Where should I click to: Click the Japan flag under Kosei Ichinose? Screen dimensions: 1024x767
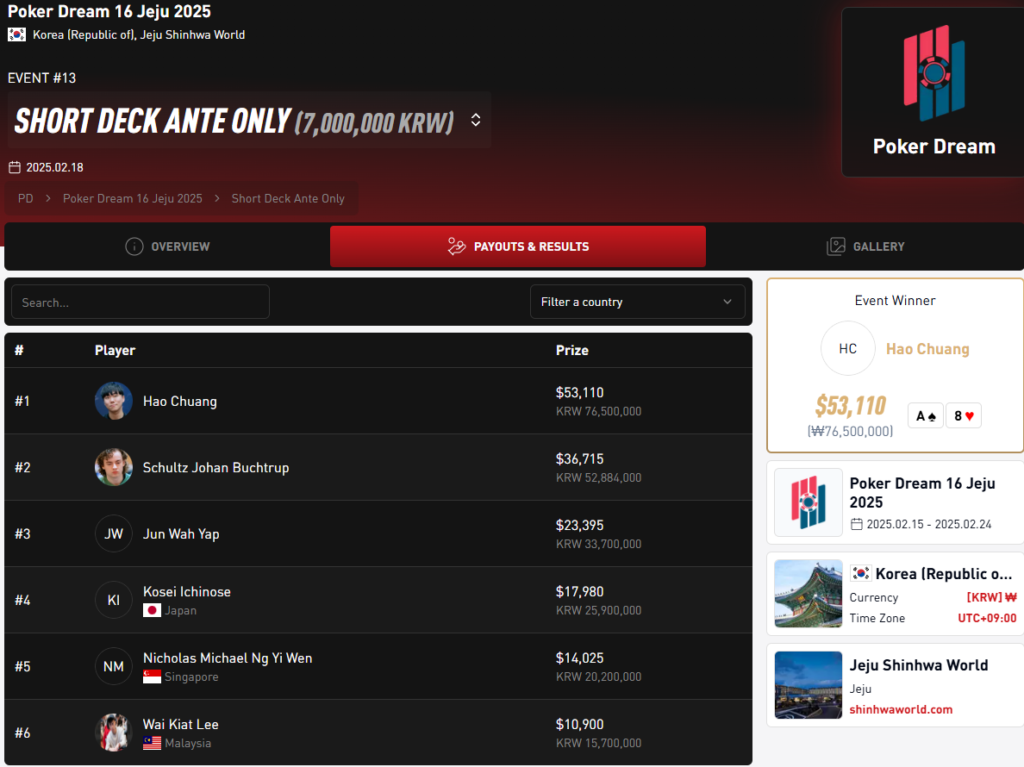152,610
